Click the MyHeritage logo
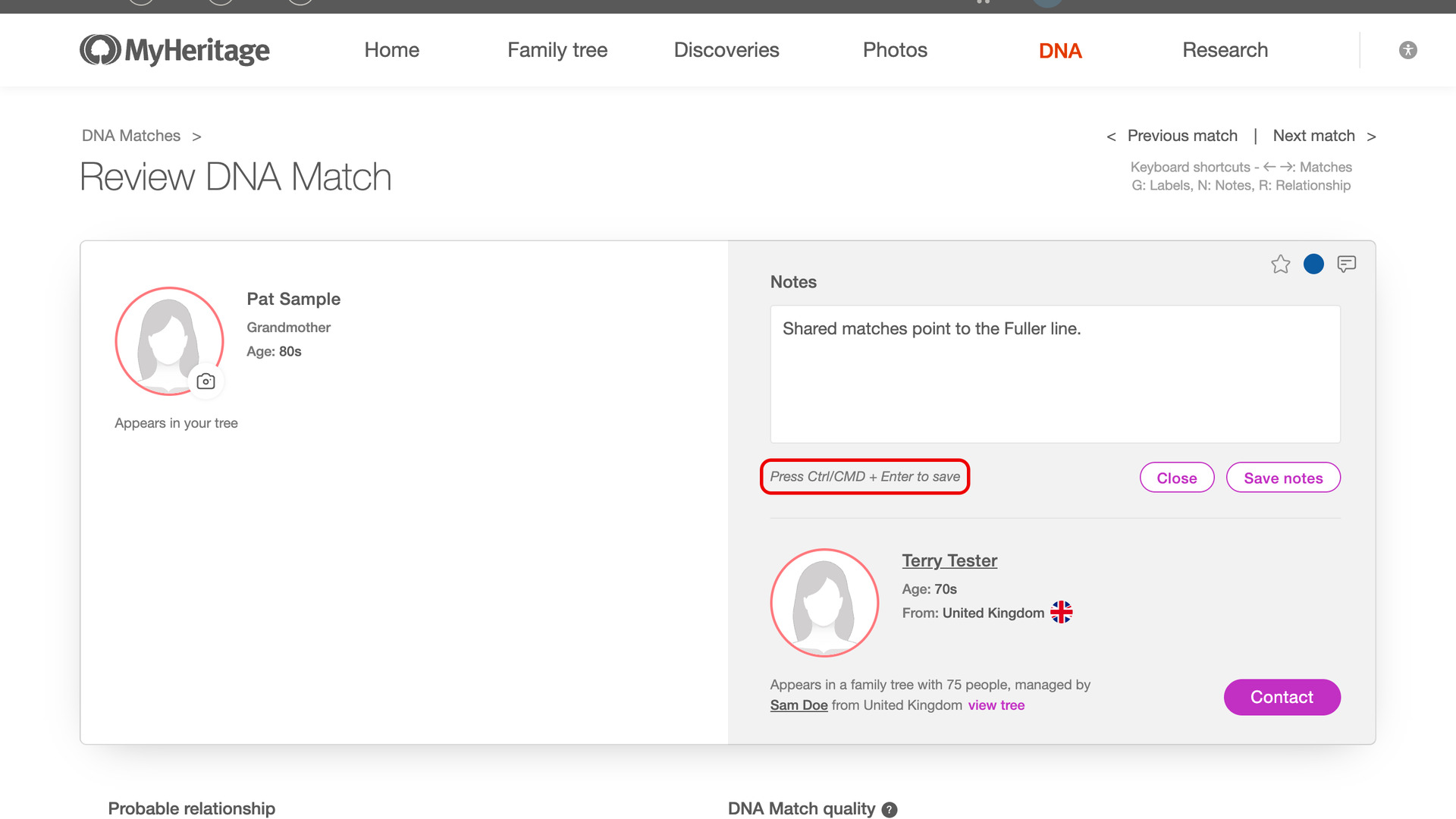 pos(174,50)
